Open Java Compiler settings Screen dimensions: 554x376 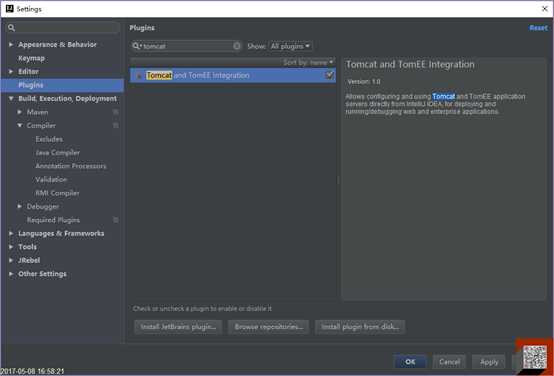(58, 153)
